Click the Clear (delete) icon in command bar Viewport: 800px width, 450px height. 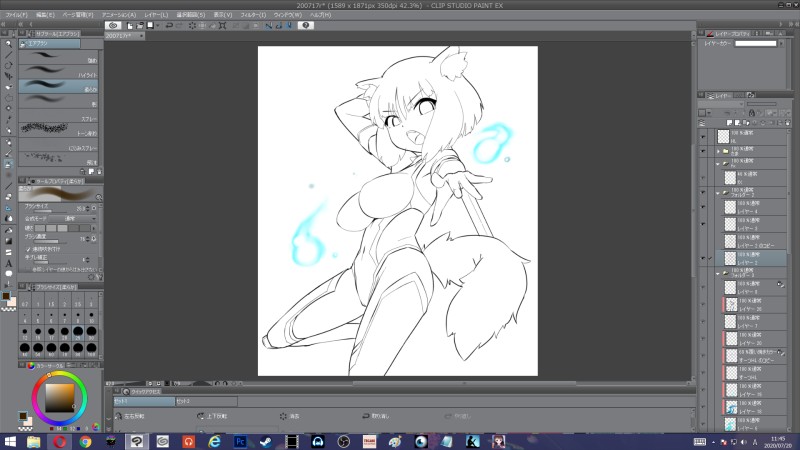pyautogui.click(x=192, y=25)
